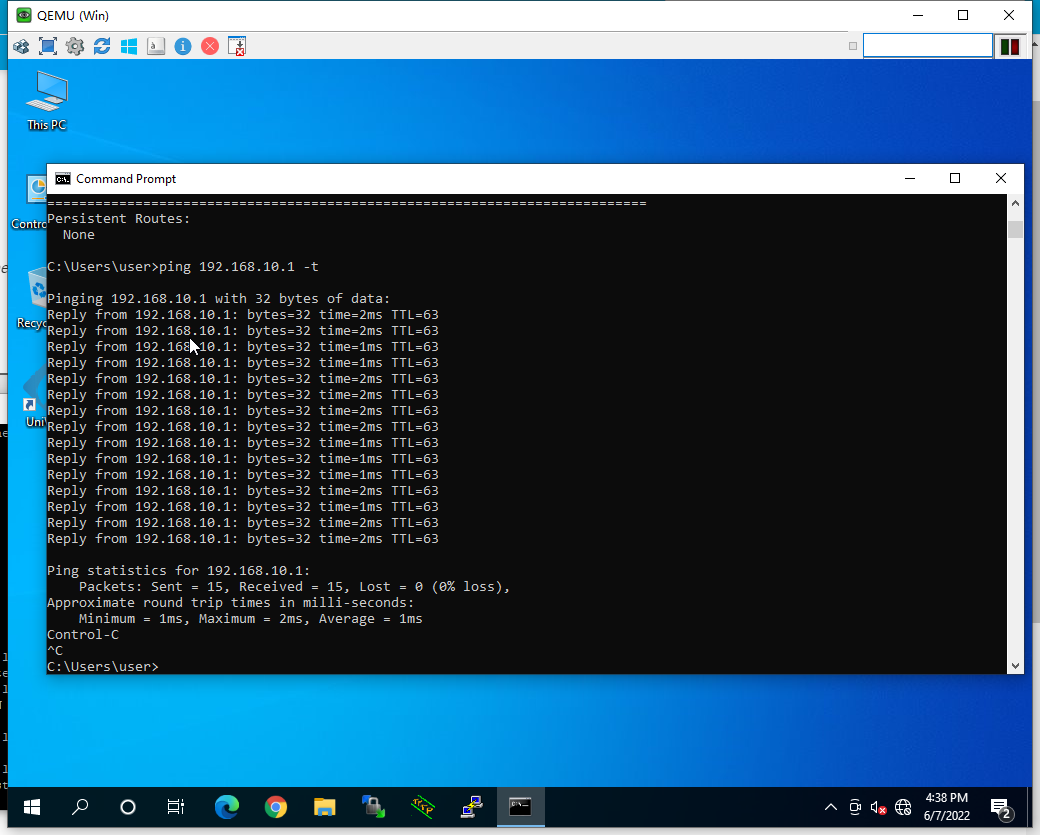Launch Microsoft Edge from the taskbar
The width and height of the screenshot is (1040, 835).
(227, 807)
